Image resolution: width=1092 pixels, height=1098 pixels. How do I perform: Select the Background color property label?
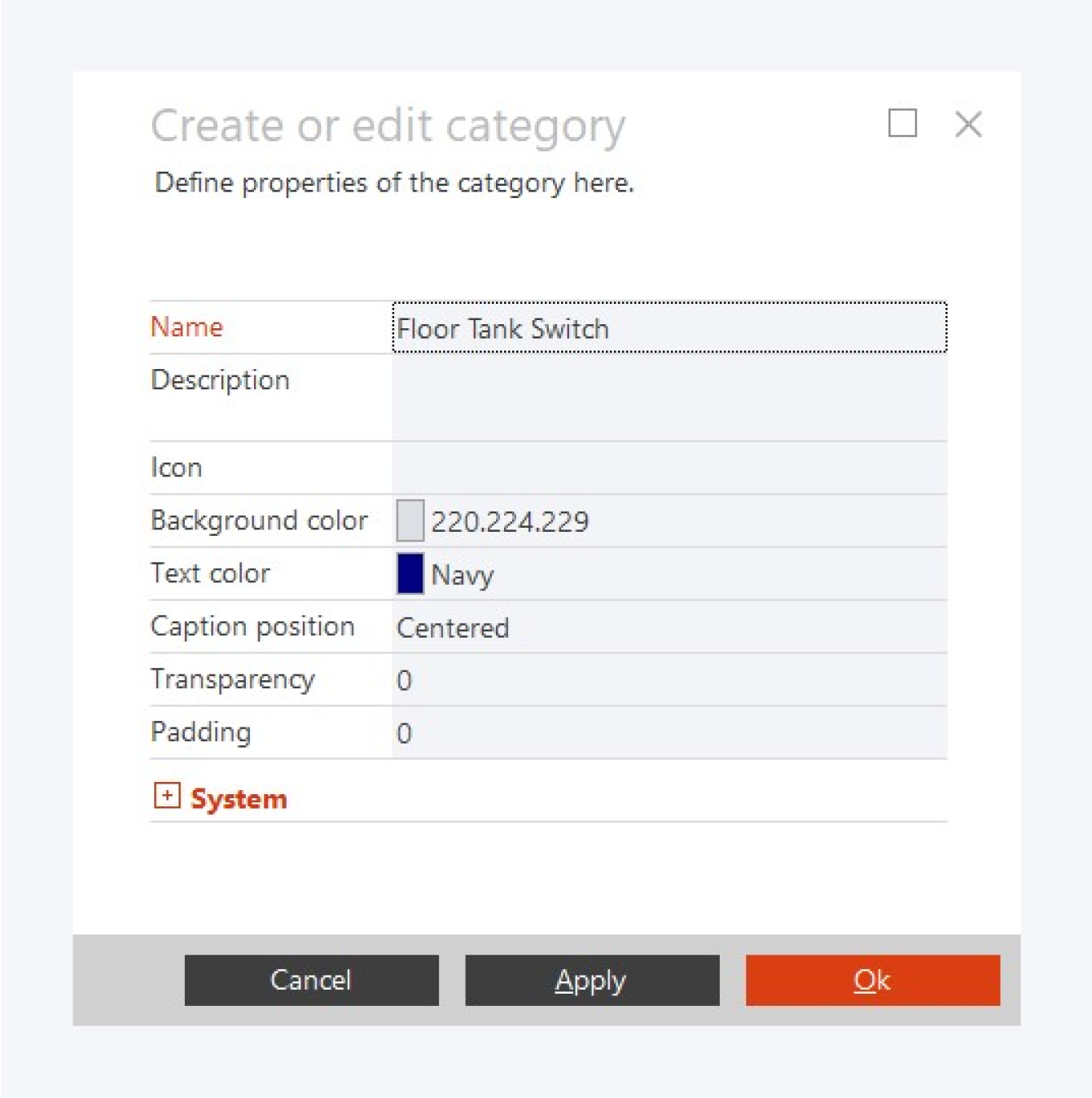pyautogui.click(x=259, y=520)
